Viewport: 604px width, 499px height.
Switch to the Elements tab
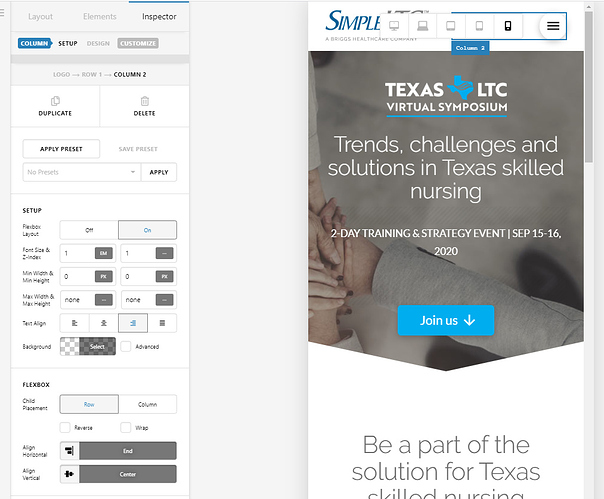100,17
